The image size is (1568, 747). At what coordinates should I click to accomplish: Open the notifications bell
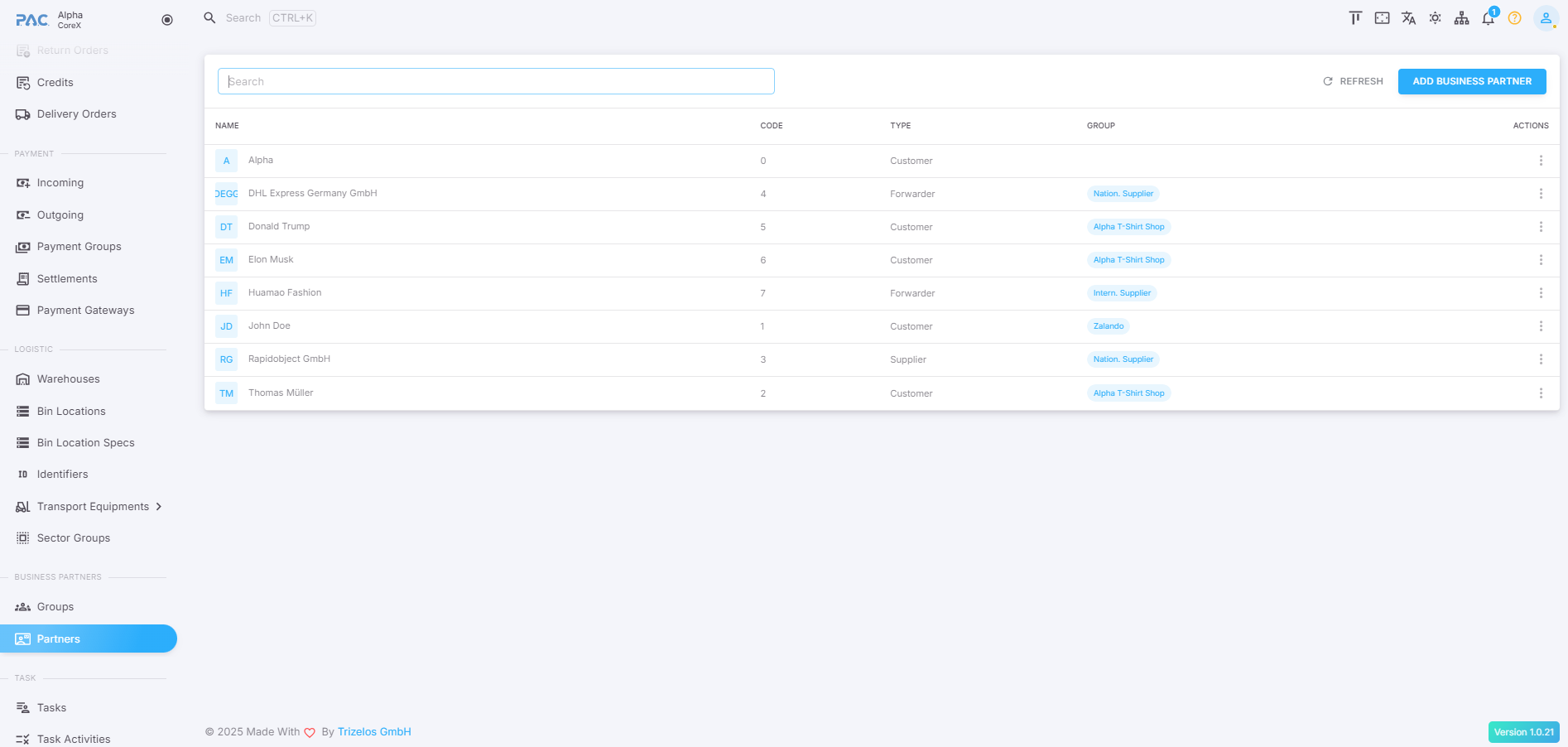click(x=1488, y=18)
